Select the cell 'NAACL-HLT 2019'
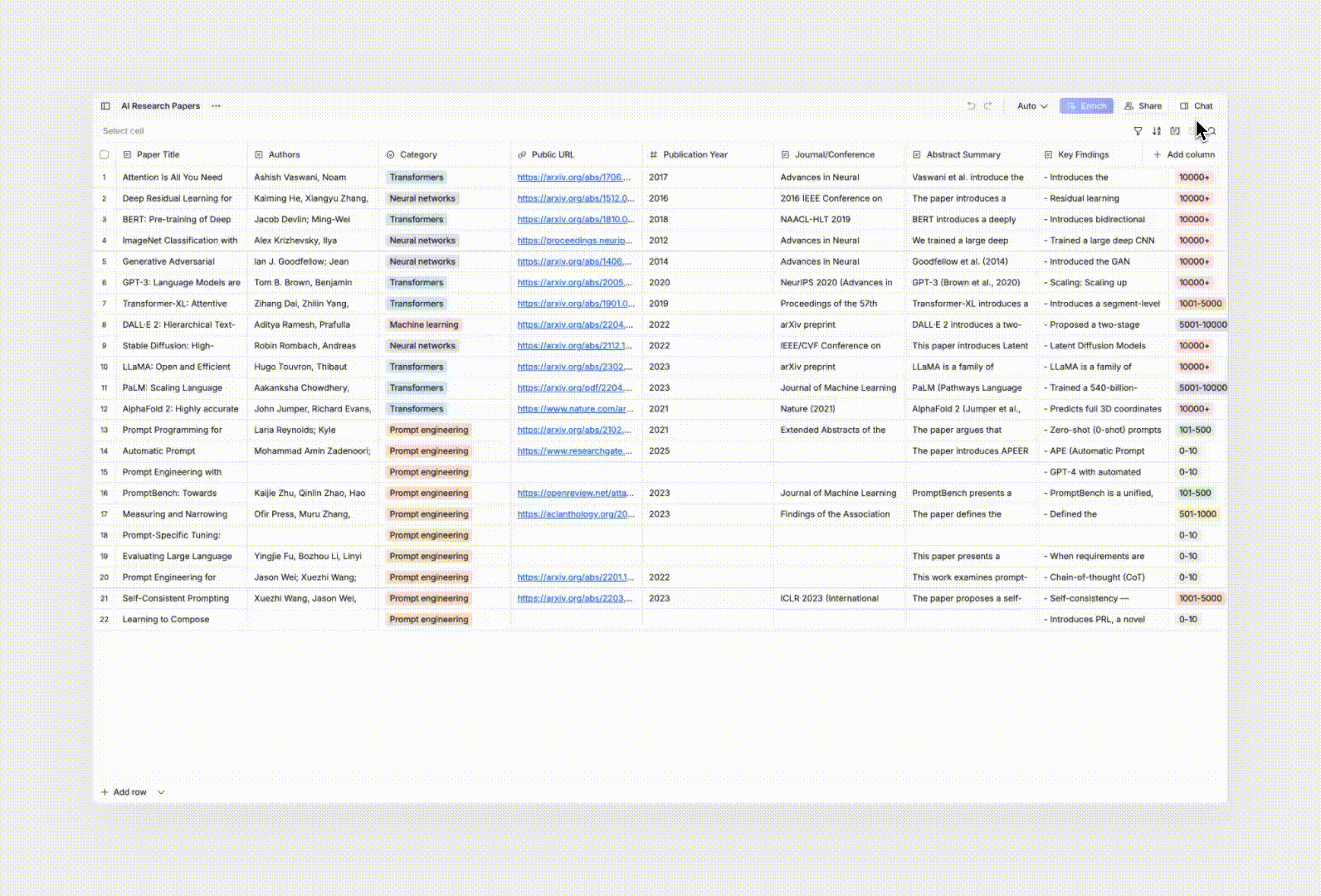The image size is (1321, 896). click(x=840, y=220)
